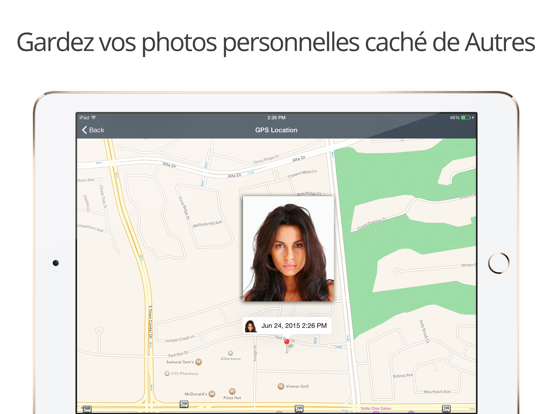Tap the back chevron arrow

coord(84,130)
